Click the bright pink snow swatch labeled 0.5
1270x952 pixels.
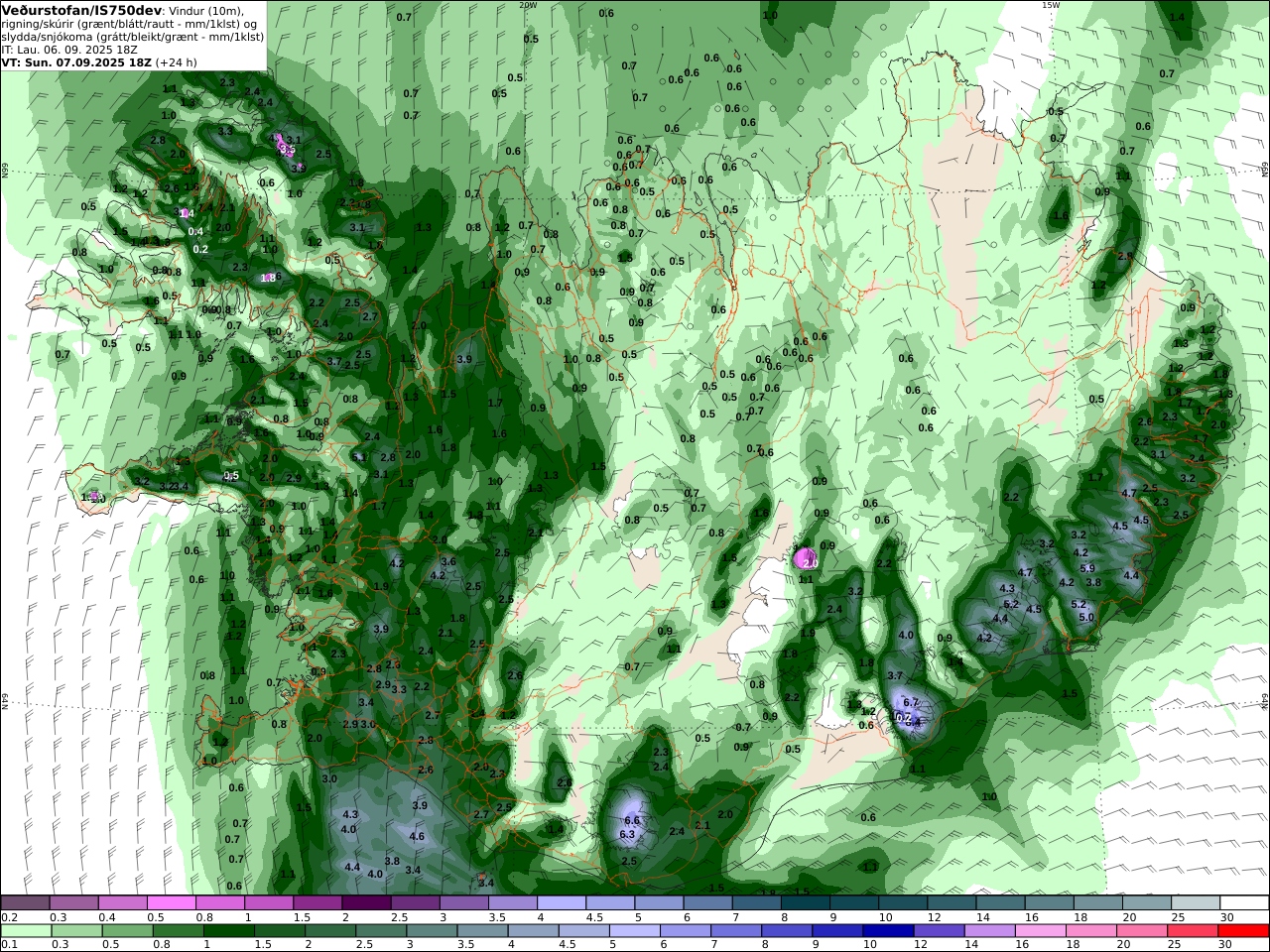click(x=171, y=902)
